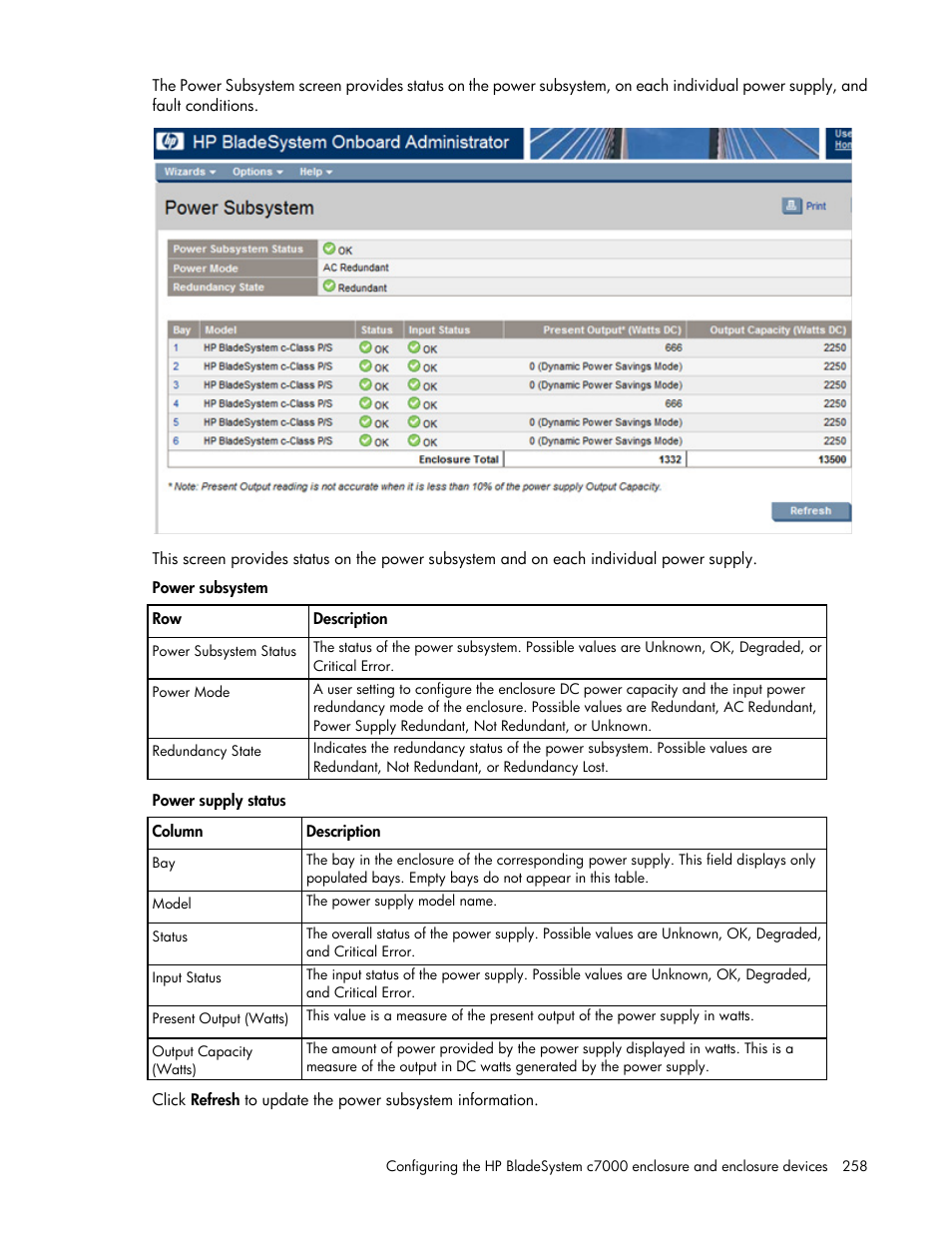952x1233 pixels.
Task: Click the Input Status column header
Action: click(x=453, y=329)
